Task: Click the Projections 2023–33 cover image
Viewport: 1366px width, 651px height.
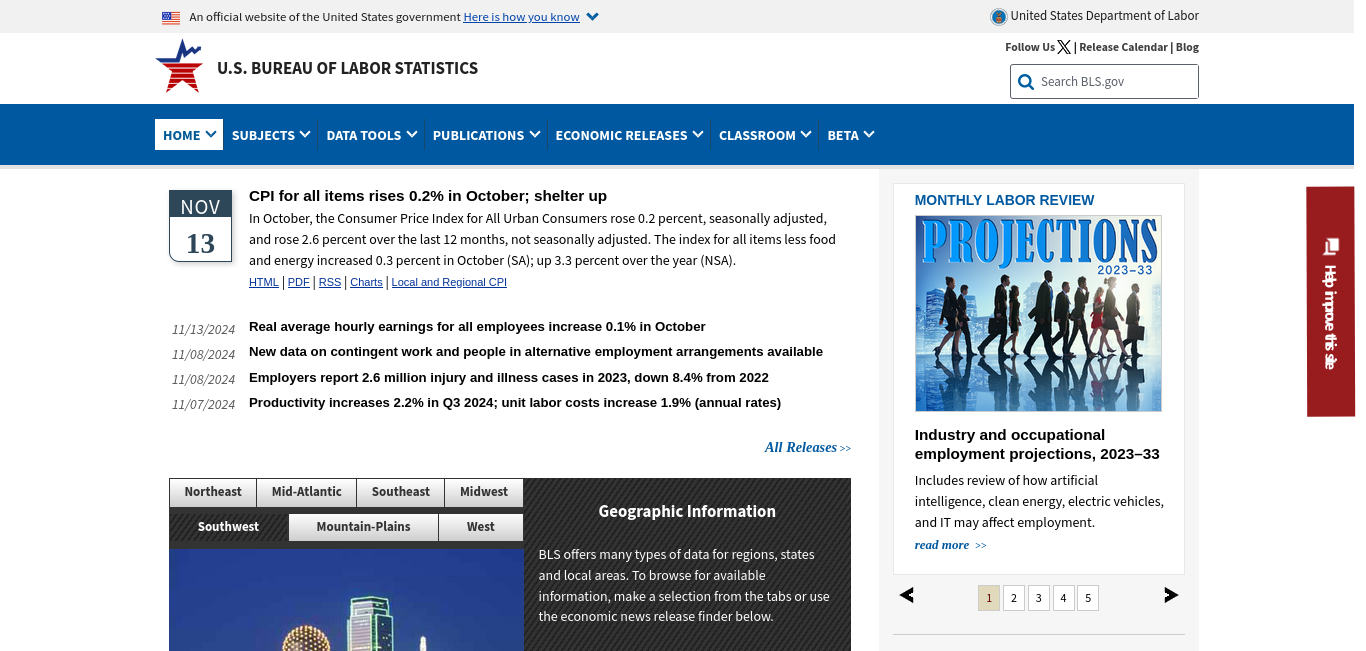Action: [1038, 313]
